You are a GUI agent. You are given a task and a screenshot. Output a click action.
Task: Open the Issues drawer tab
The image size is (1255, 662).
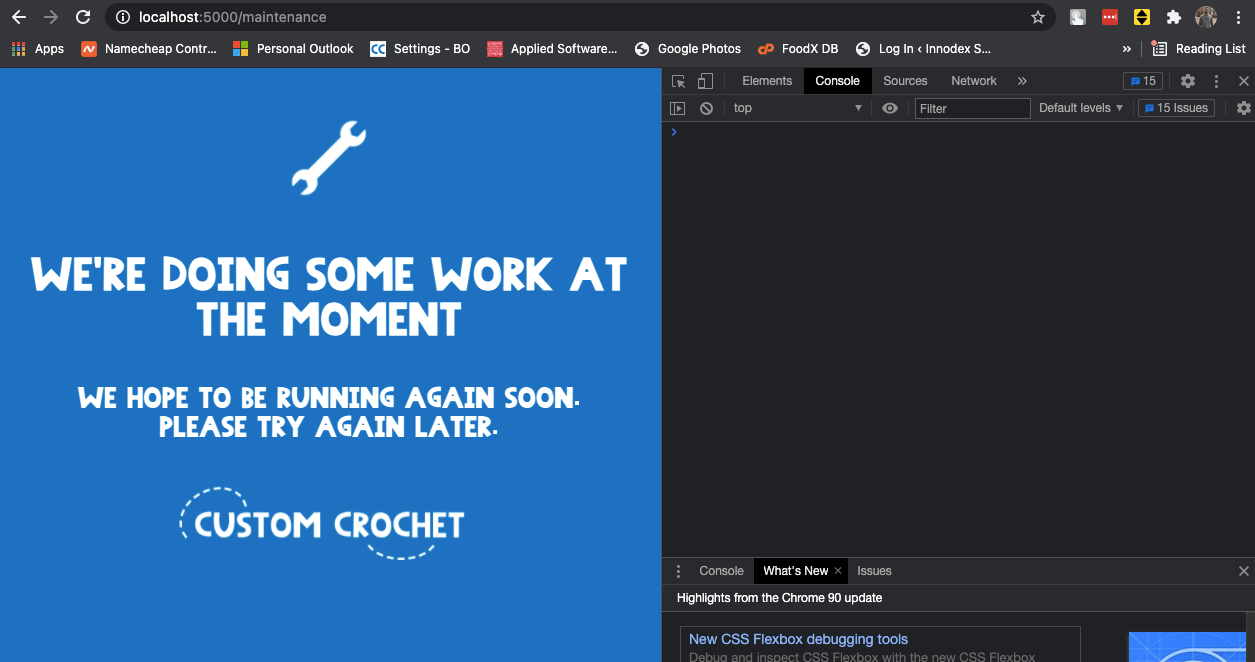874,571
